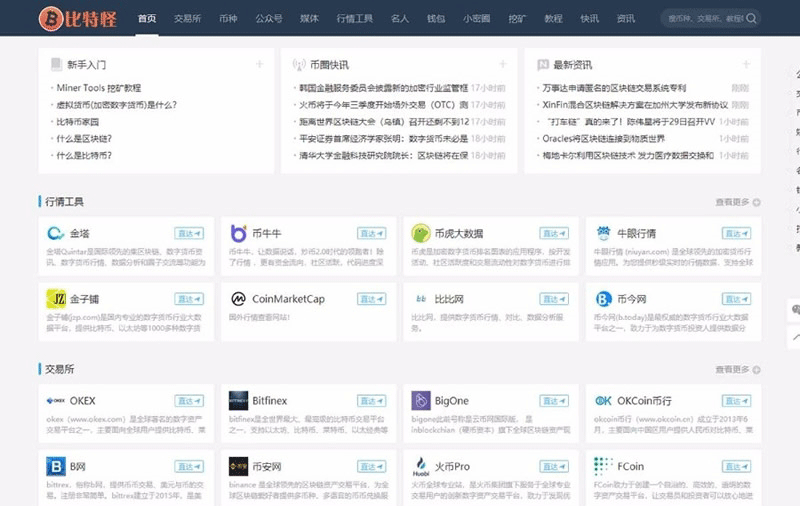Screen dimensions: 800x506
Task: Open the 万事达申请匿名的区块链交易系统专利 news link
Action: (x=614, y=88)
